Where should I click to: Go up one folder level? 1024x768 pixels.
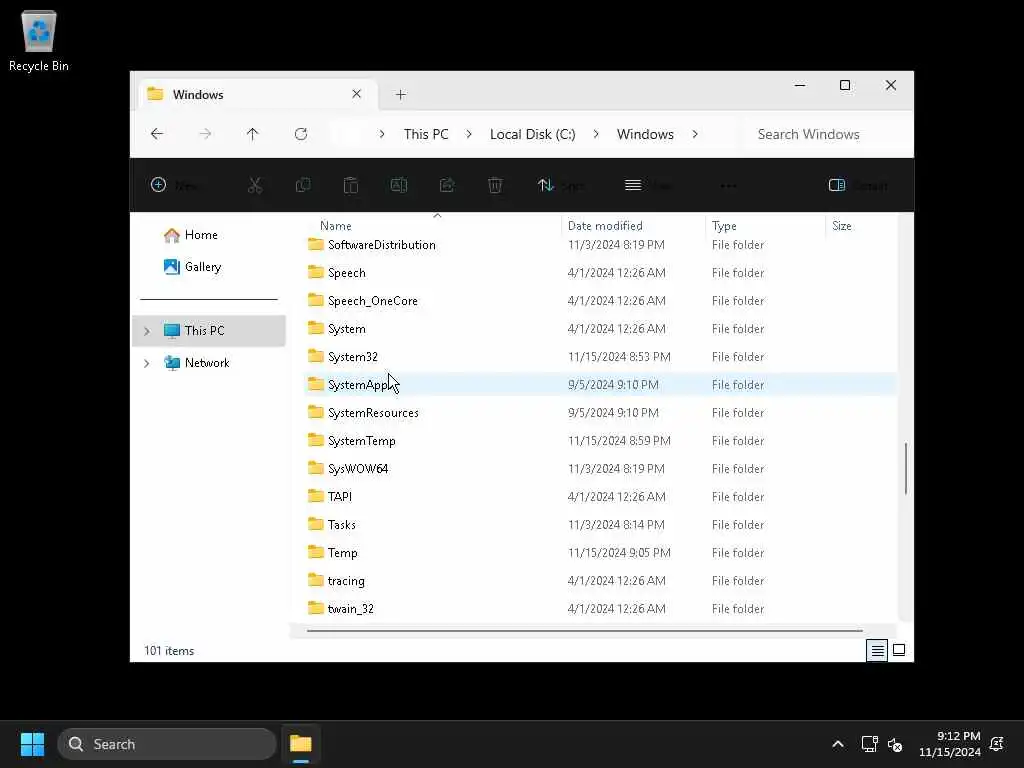click(253, 134)
